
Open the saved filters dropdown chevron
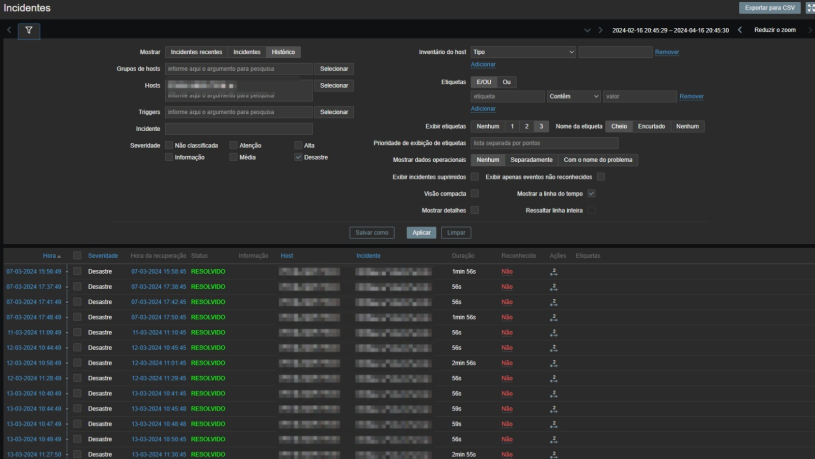(x=587, y=31)
